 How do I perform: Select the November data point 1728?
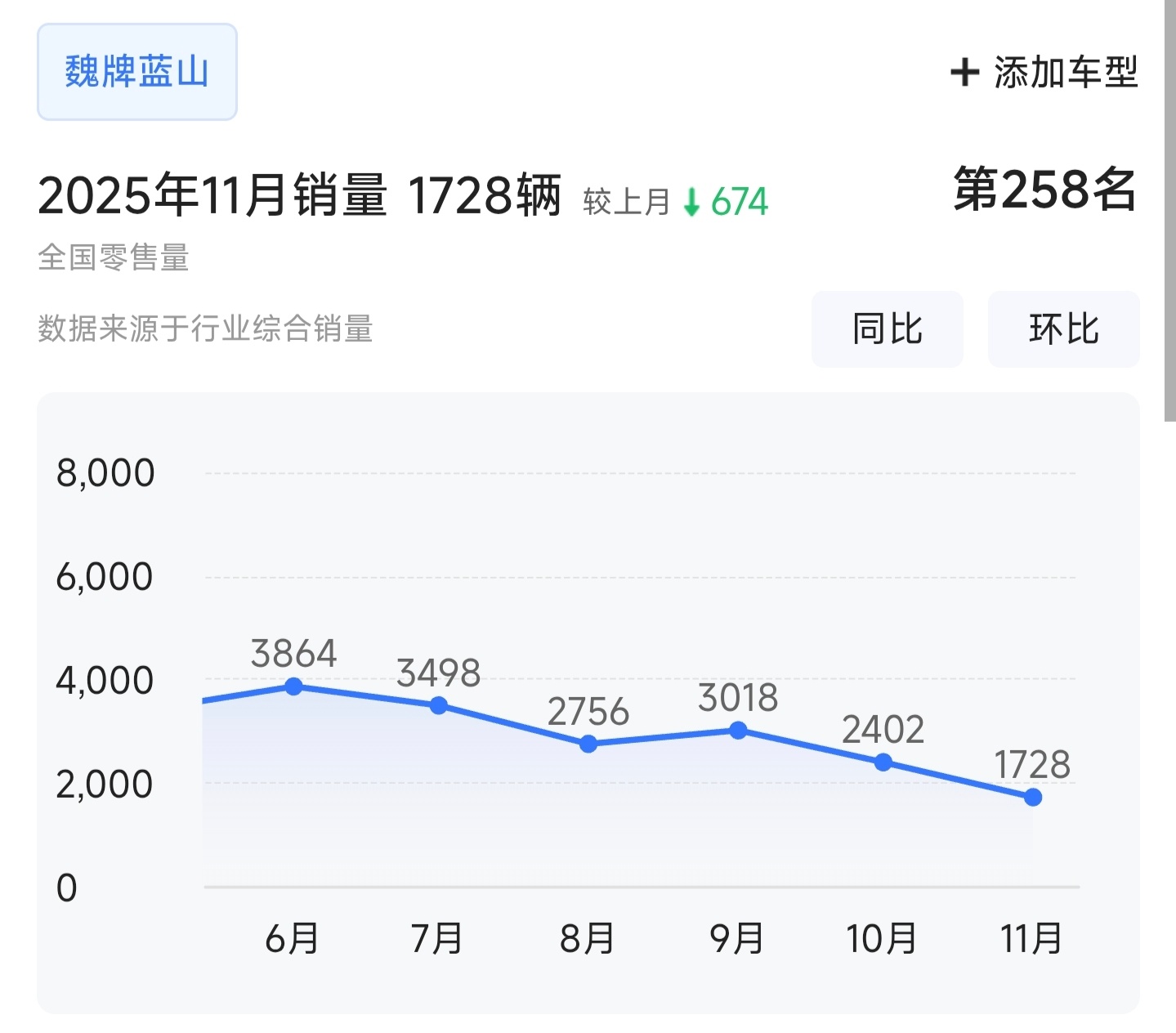pyautogui.click(x=1033, y=797)
